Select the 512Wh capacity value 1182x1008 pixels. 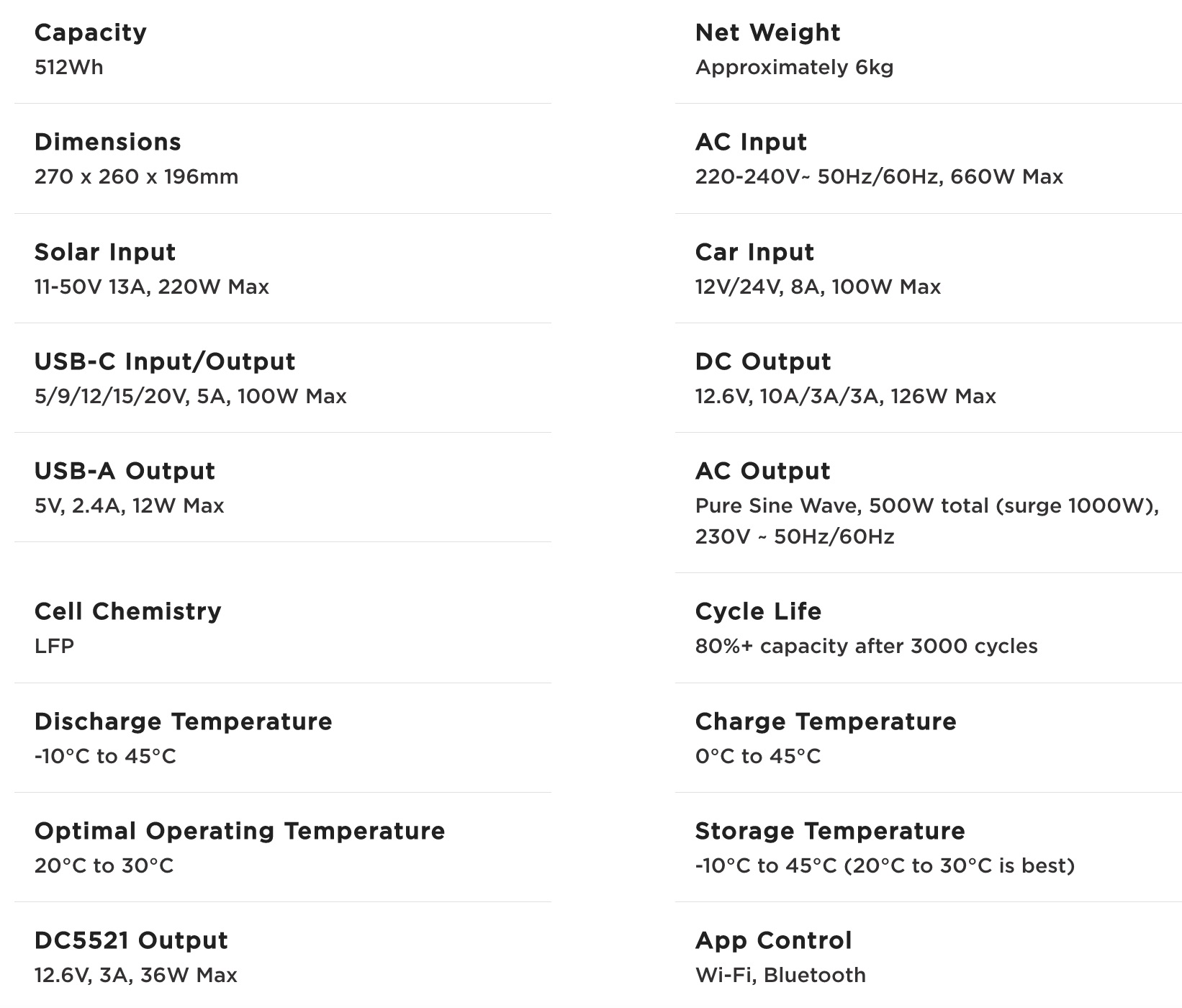[68, 68]
